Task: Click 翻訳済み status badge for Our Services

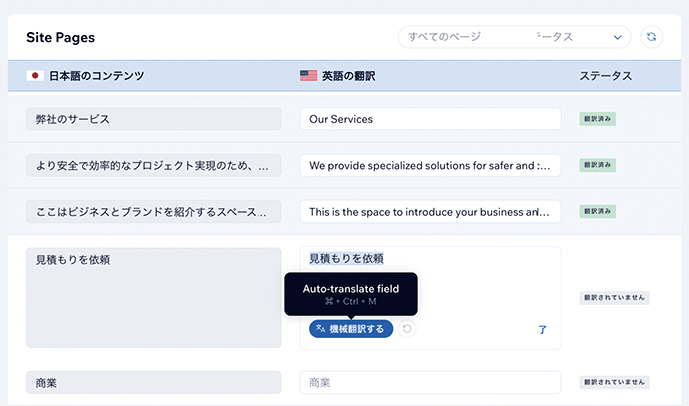Action: point(597,119)
